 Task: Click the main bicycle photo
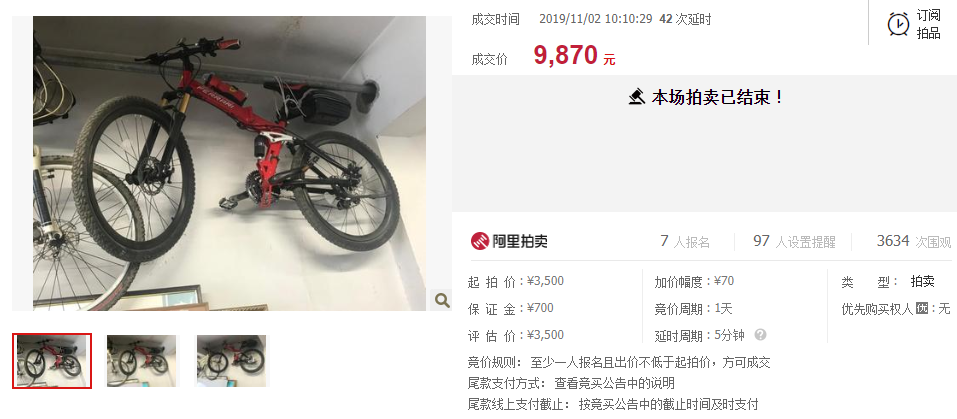[229, 163]
